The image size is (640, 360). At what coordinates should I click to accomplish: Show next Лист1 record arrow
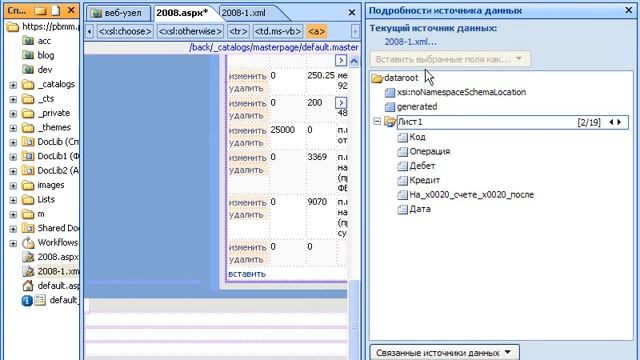620,122
